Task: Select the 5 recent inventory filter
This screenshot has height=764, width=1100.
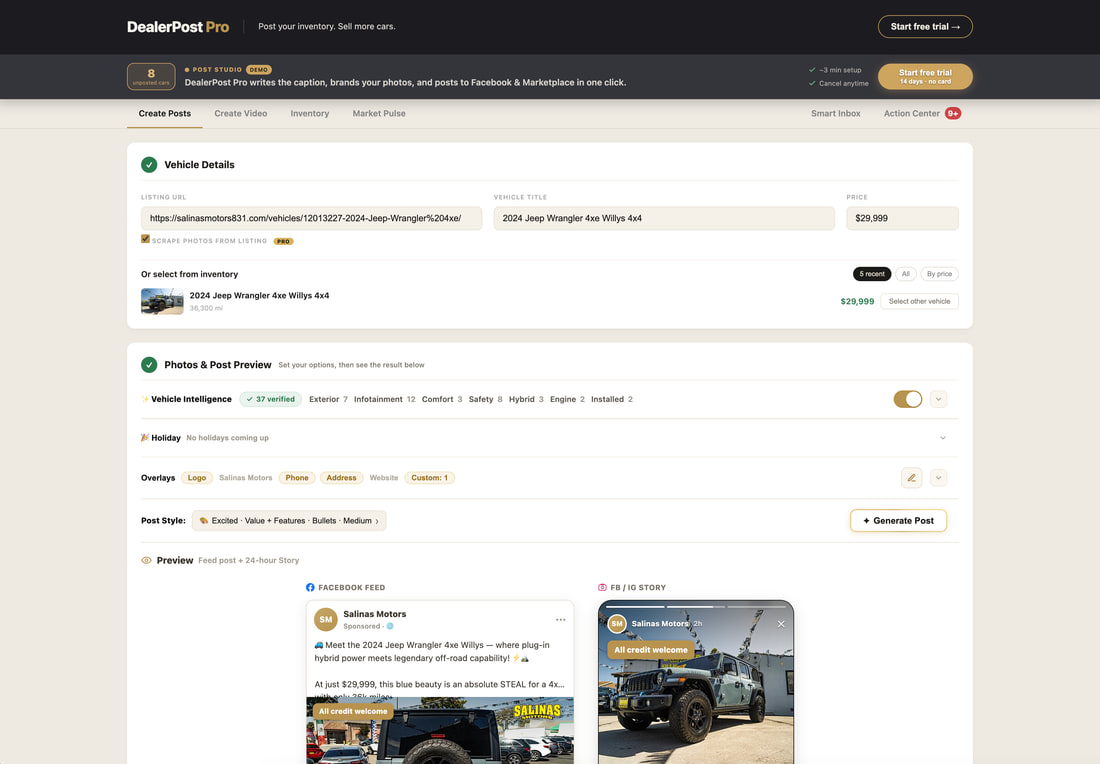Action: (x=872, y=274)
